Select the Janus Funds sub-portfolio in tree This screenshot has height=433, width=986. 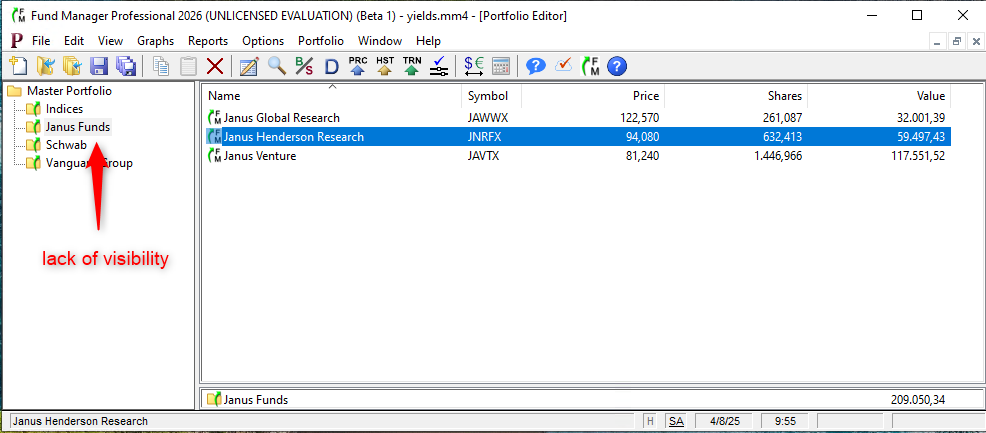tap(78, 127)
